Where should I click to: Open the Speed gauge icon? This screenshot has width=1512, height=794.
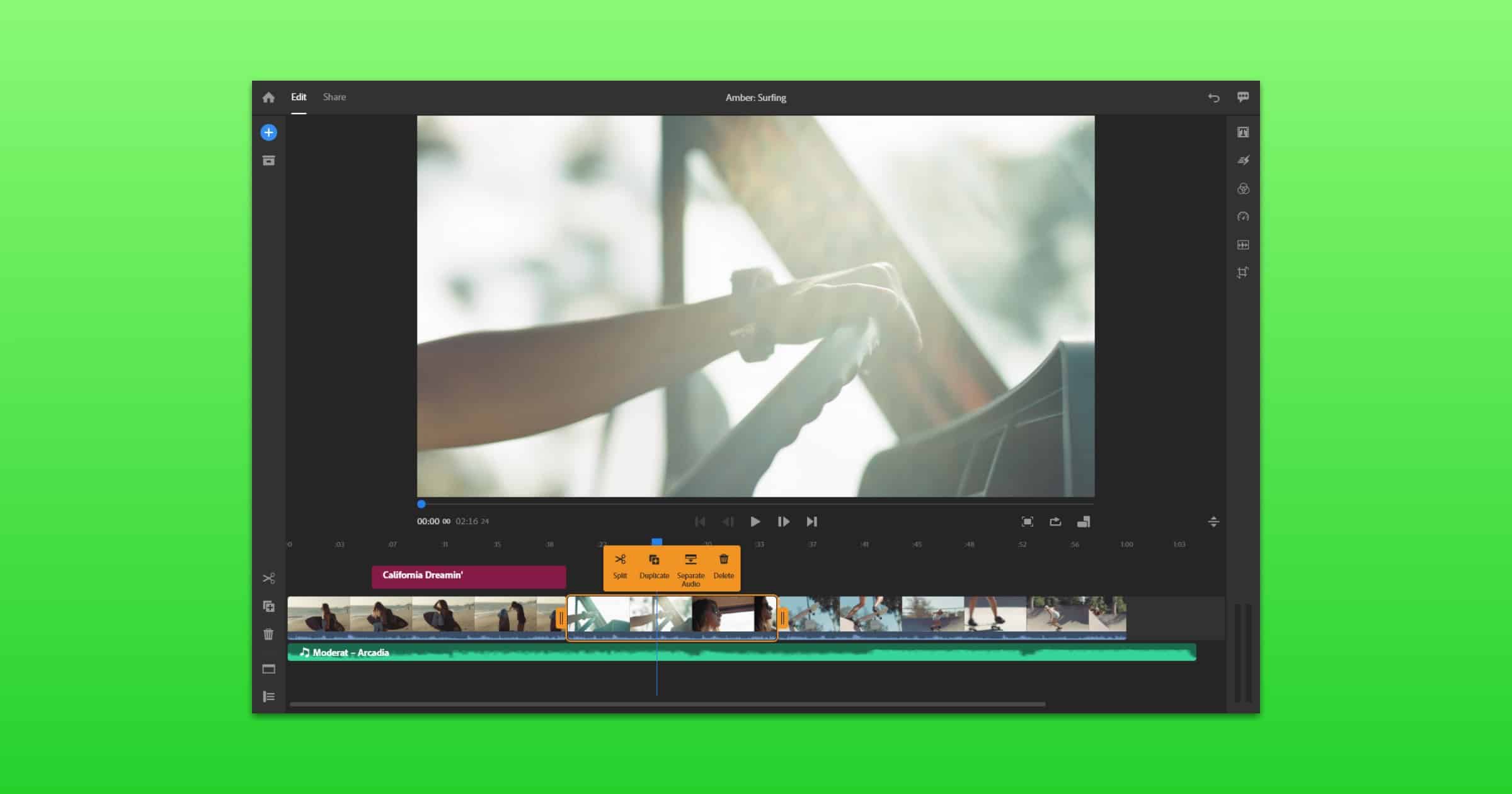[1243, 217]
